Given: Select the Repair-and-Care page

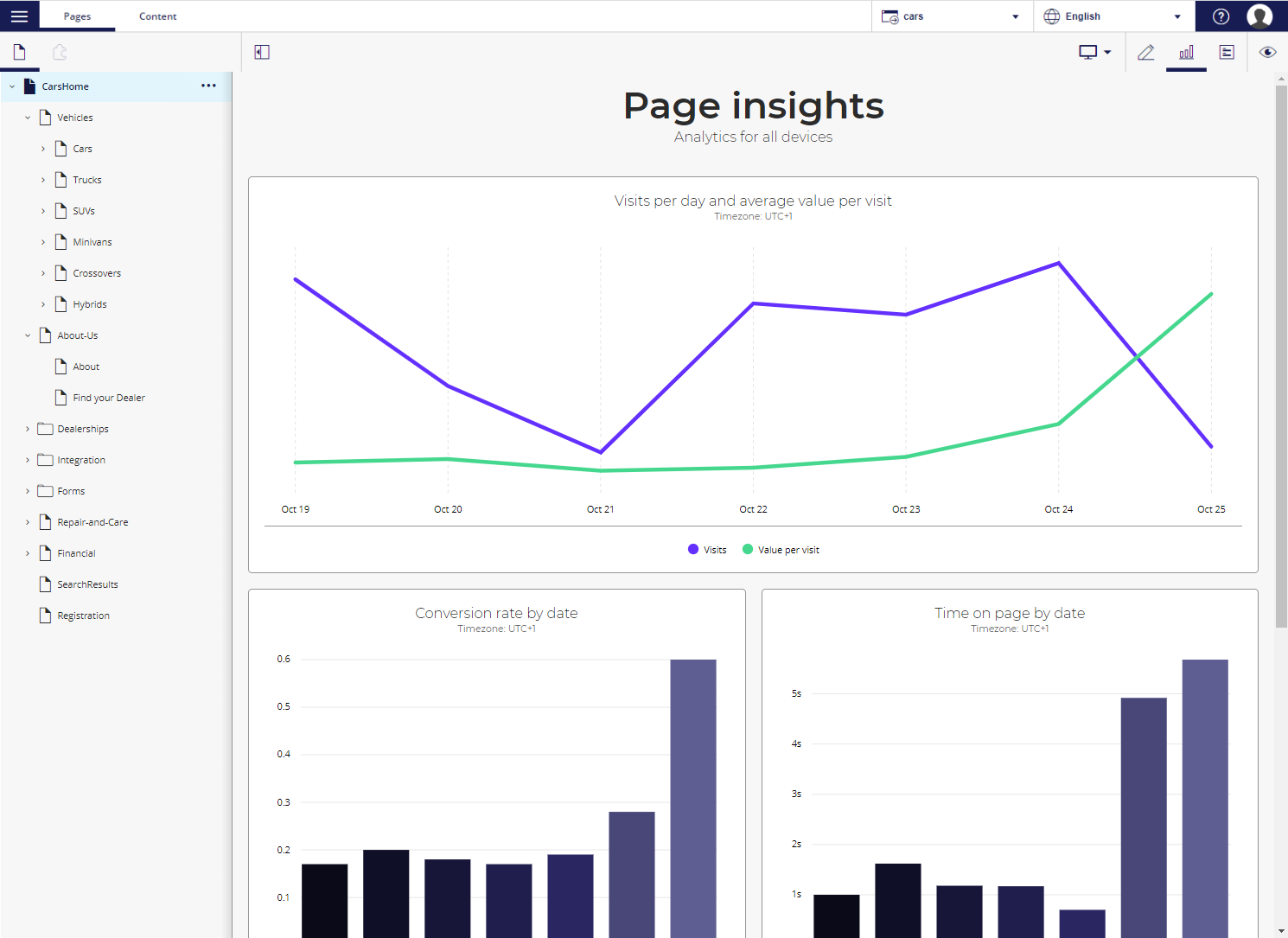Looking at the screenshot, I should pyautogui.click(x=92, y=522).
